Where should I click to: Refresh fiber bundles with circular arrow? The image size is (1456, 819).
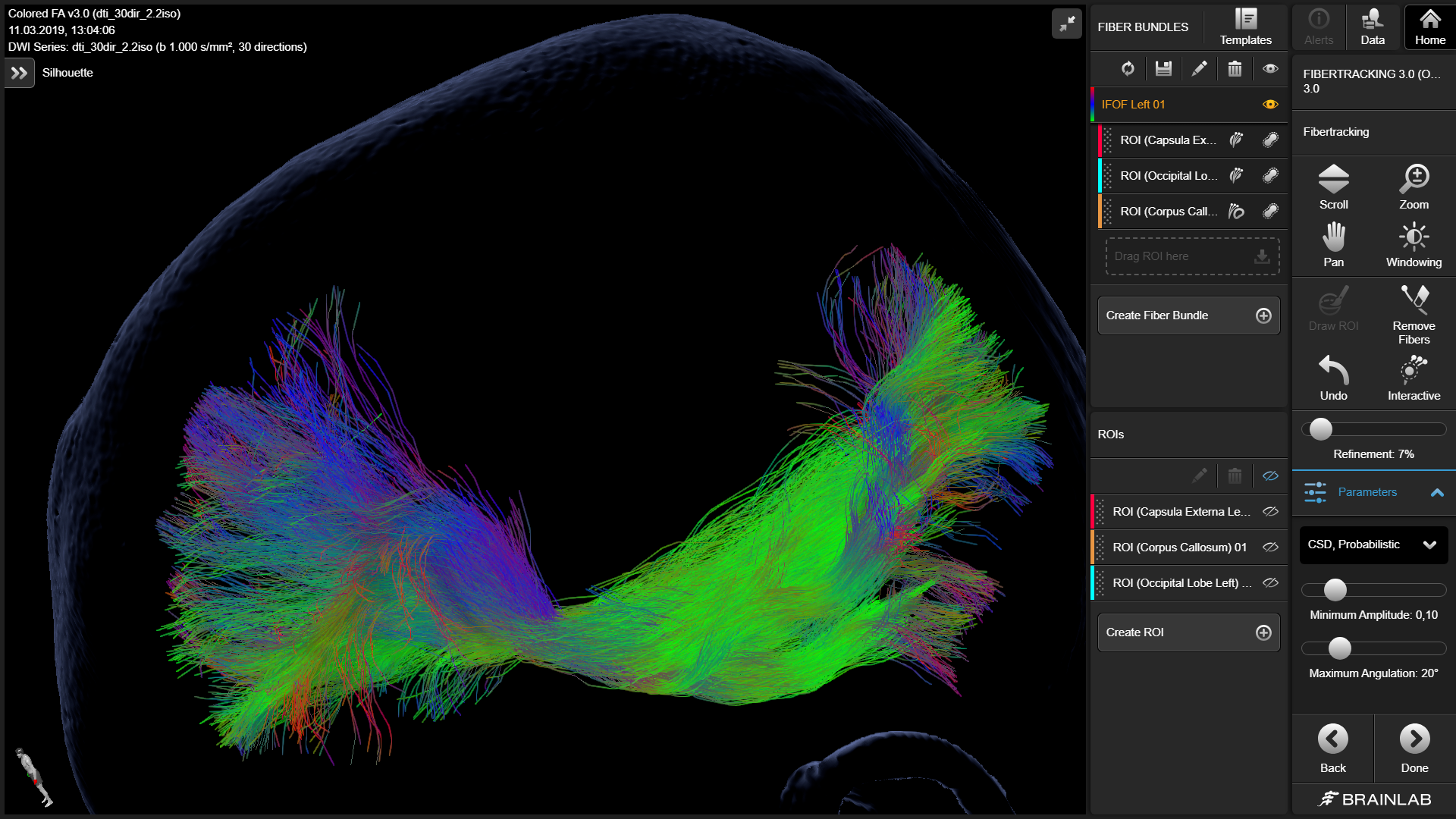[x=1128, y=69]
